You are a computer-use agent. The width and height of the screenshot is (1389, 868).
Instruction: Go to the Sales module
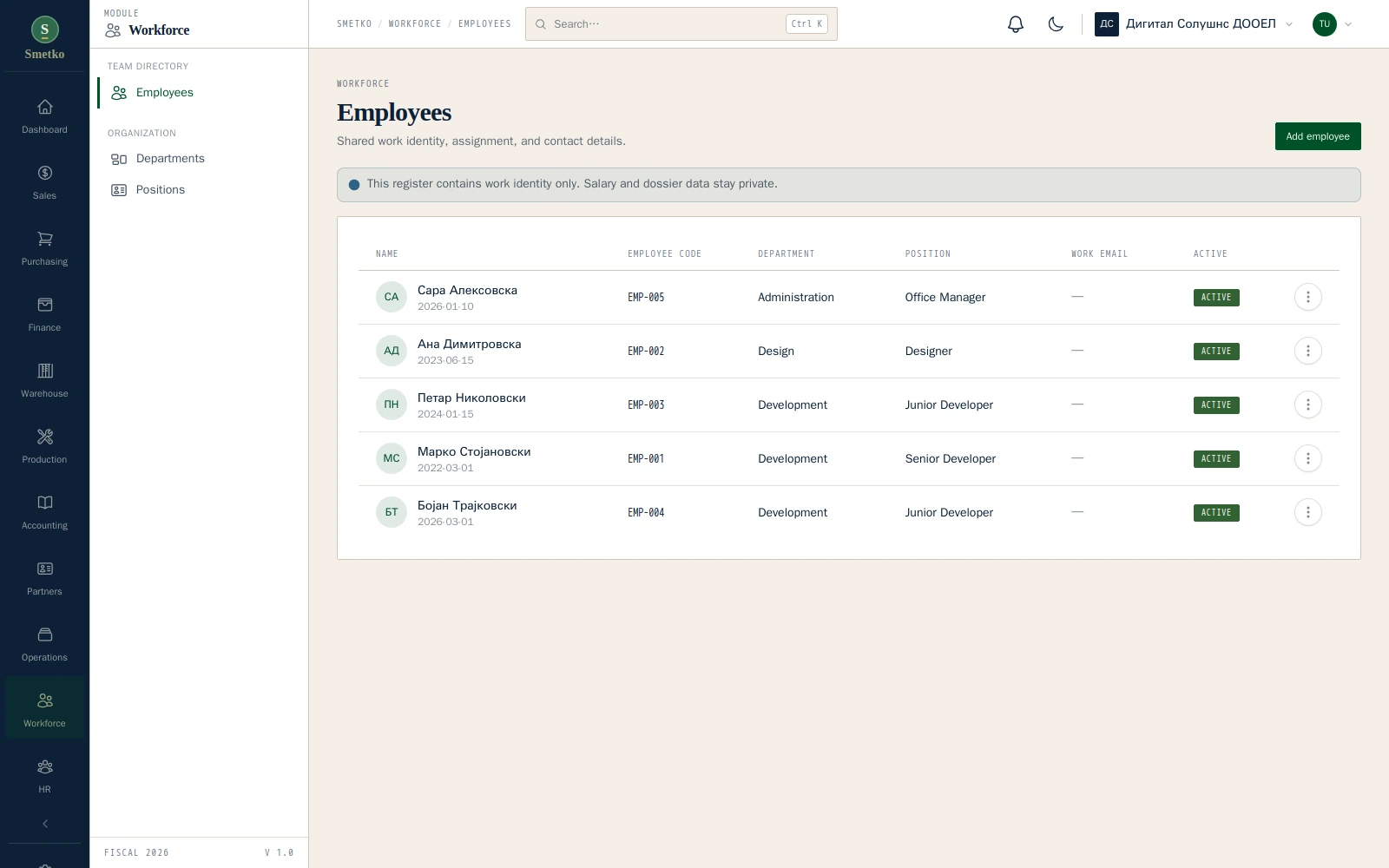pos(44,182)
